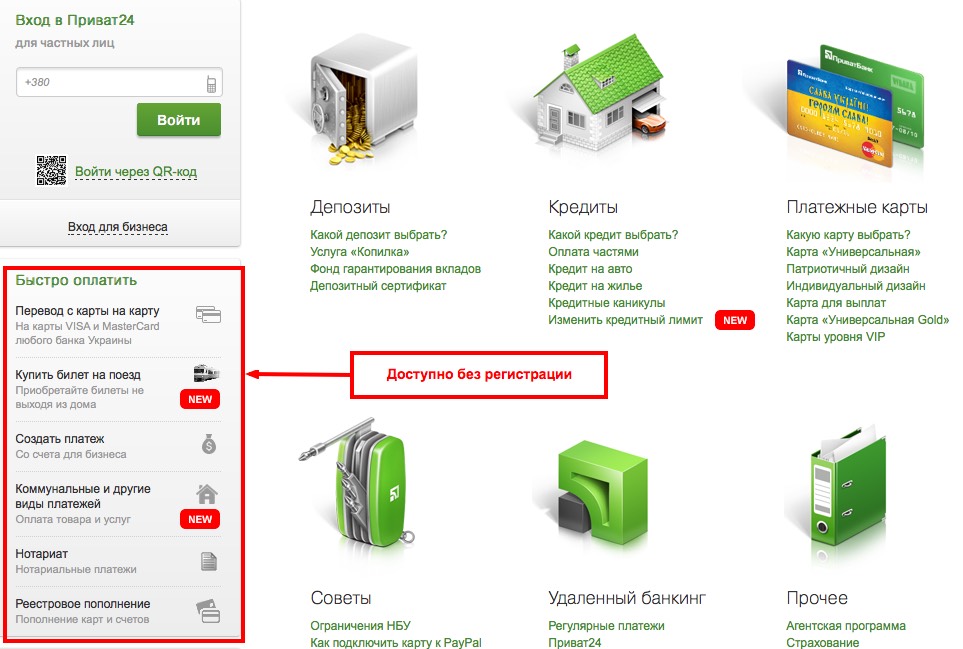Open Какой депозит выбрать? link
The image size is (963, 649).
tap(378, 235)
